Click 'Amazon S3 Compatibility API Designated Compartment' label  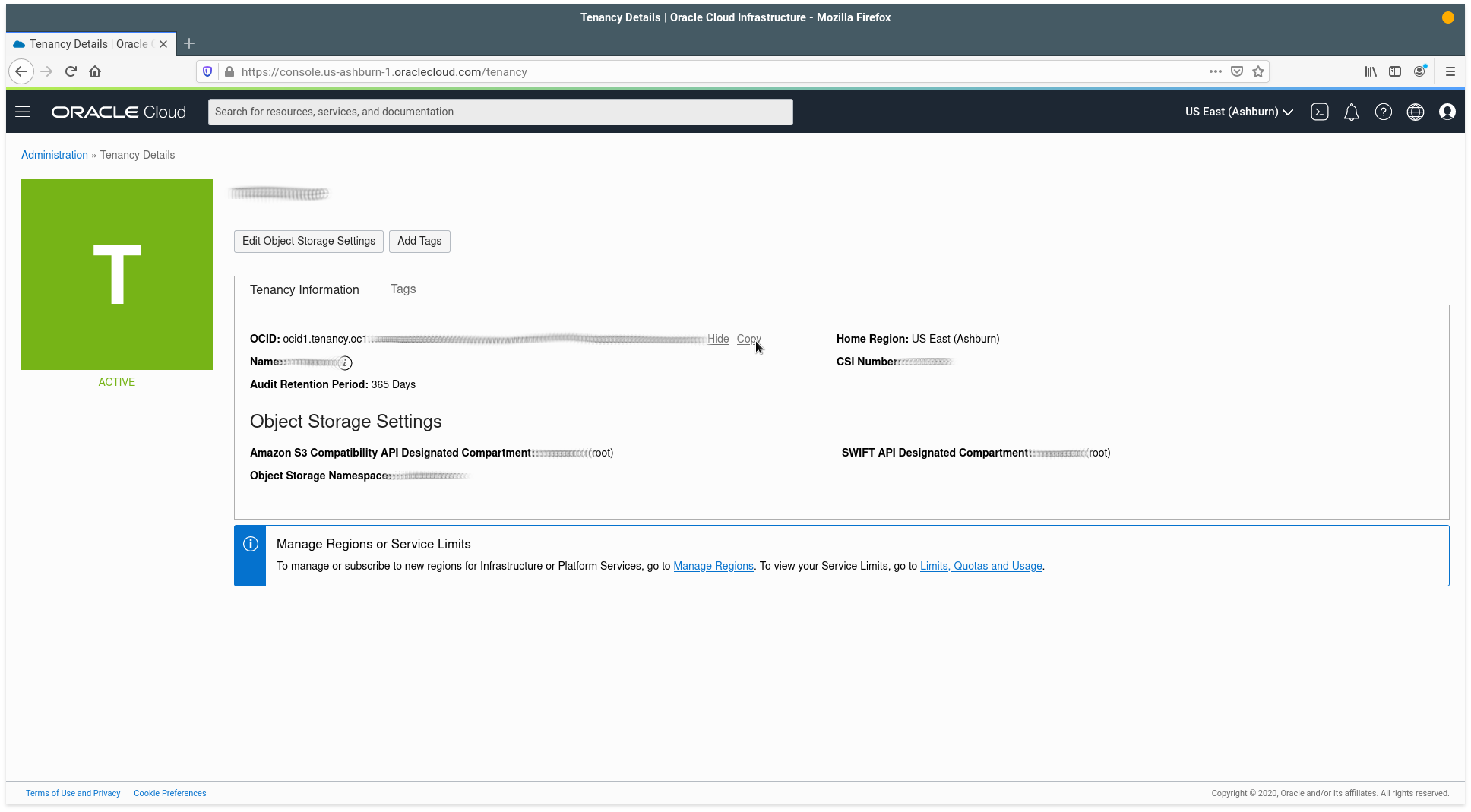(391, 453)
